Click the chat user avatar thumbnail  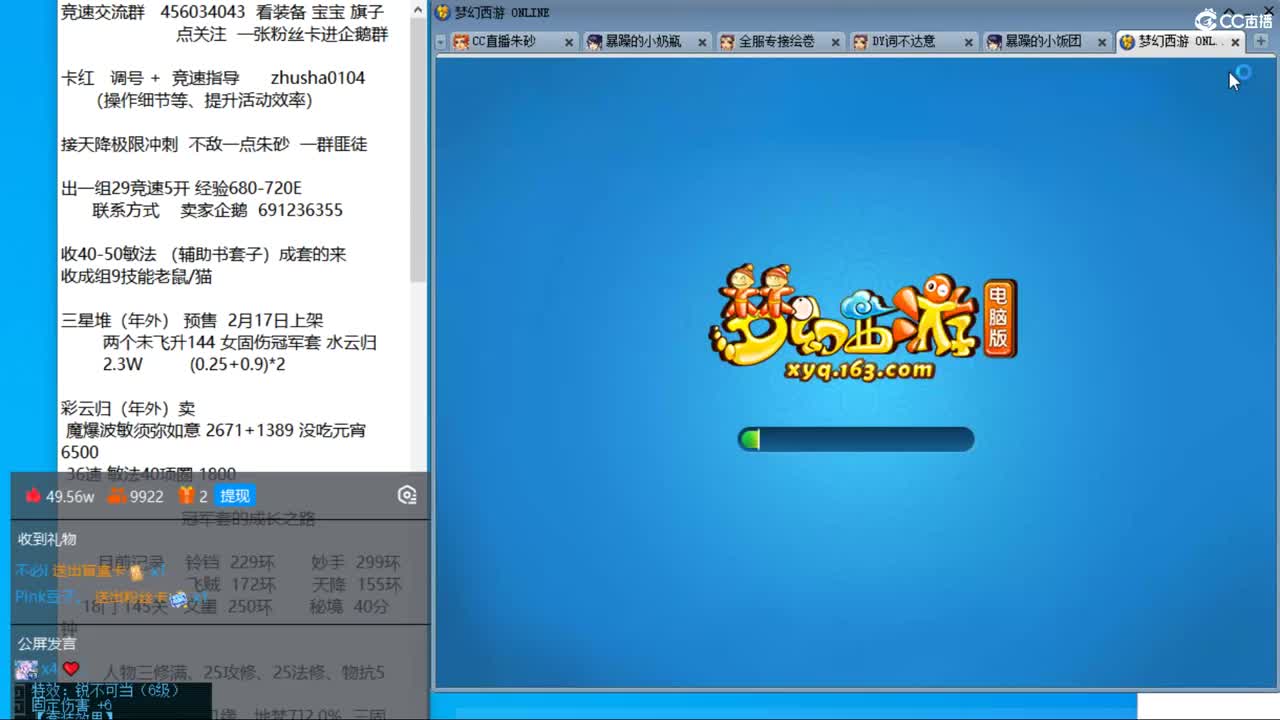(x=26, y=669)
